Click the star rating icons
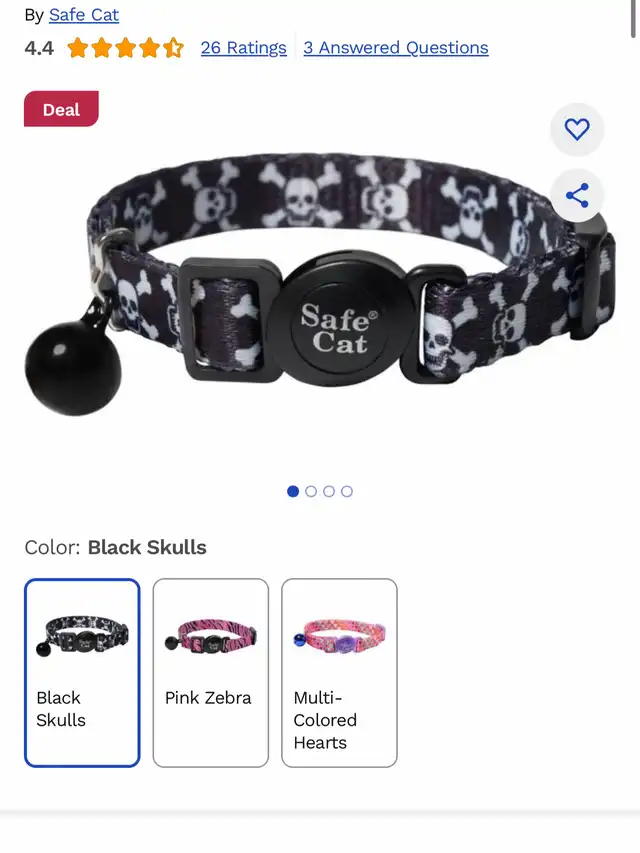 coord(126,48)
